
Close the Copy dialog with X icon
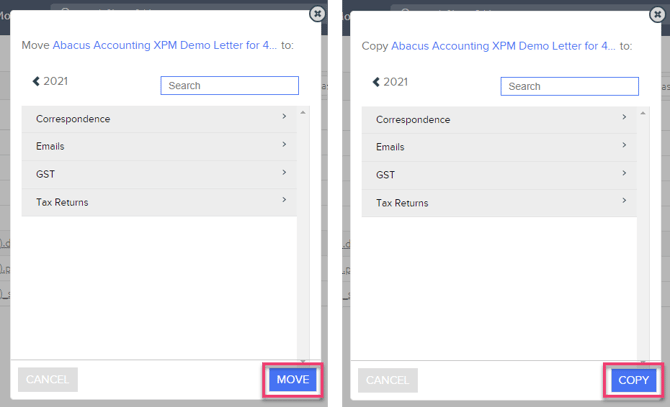point(657,15)
